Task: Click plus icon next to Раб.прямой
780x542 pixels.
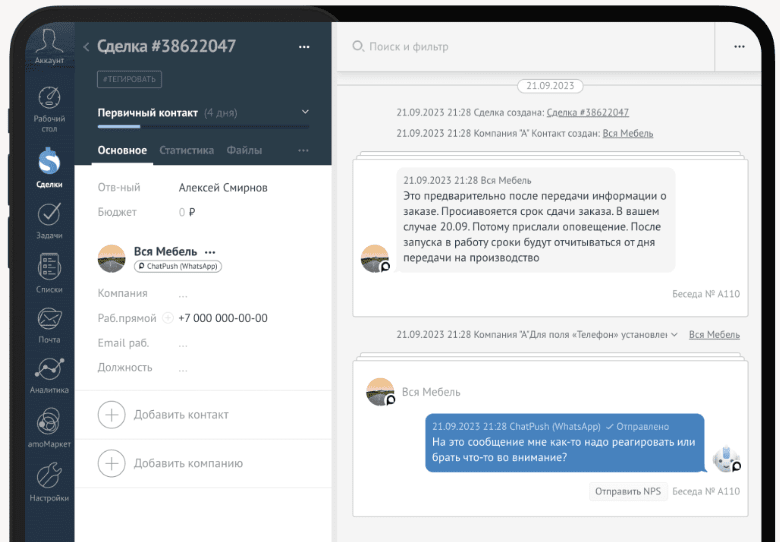Action: [x=168, y=318]
